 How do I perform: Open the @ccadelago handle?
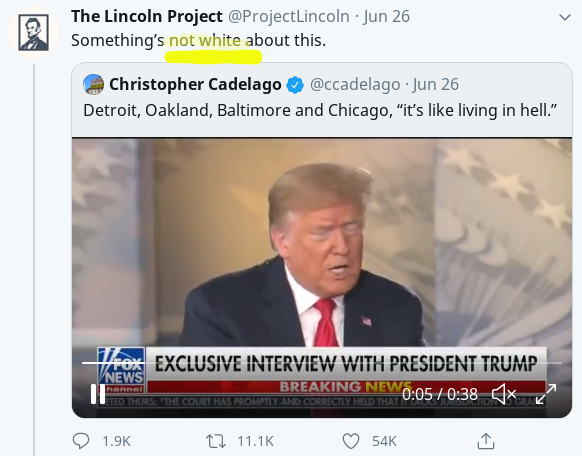[355, 85]
